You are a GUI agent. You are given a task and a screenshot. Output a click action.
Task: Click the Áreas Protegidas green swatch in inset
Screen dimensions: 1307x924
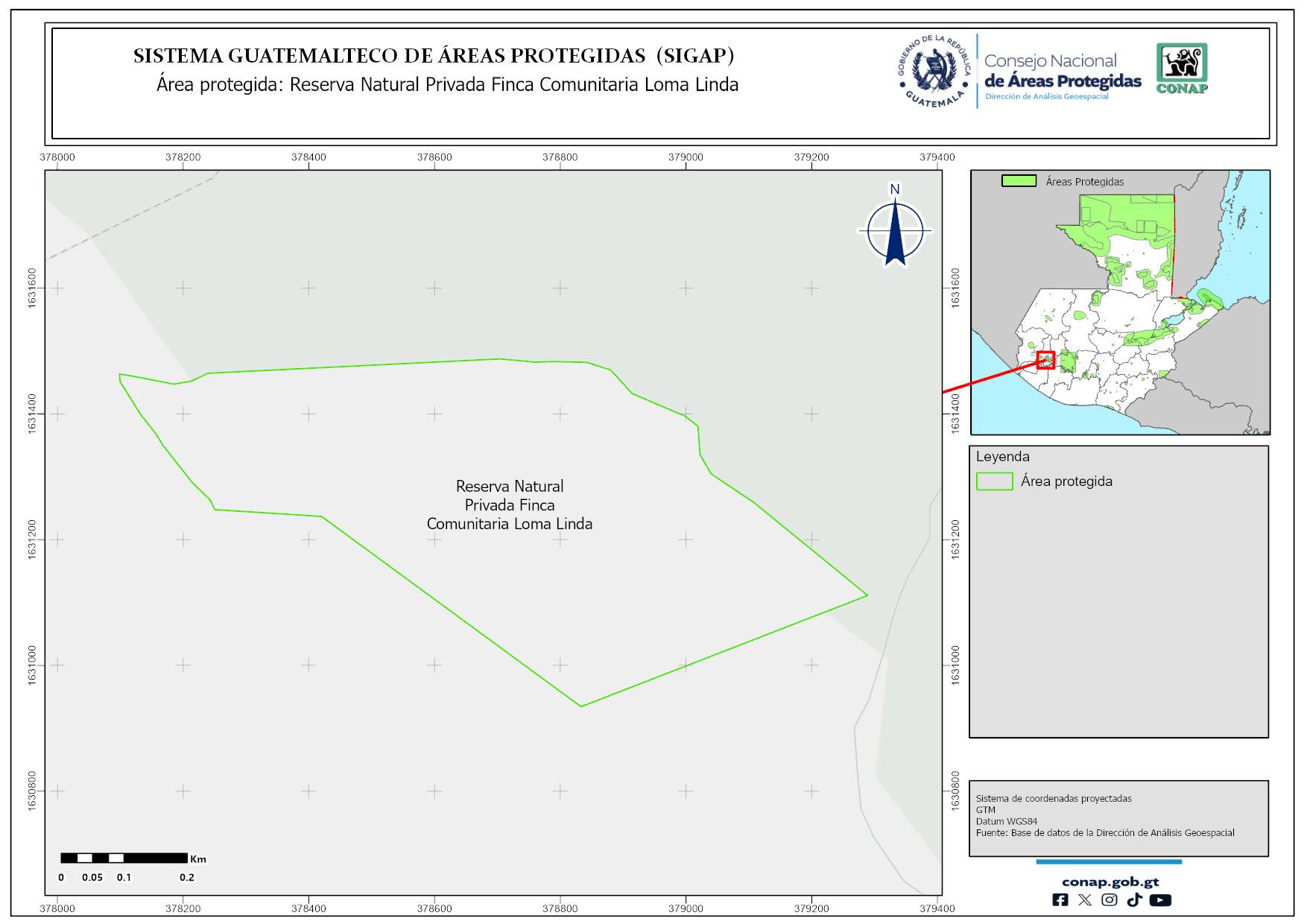1019,181
